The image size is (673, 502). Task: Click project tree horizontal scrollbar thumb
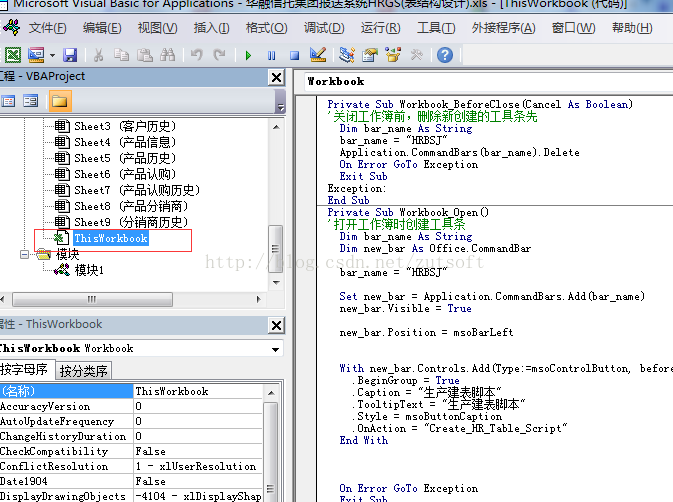click(x=92, y=299)
